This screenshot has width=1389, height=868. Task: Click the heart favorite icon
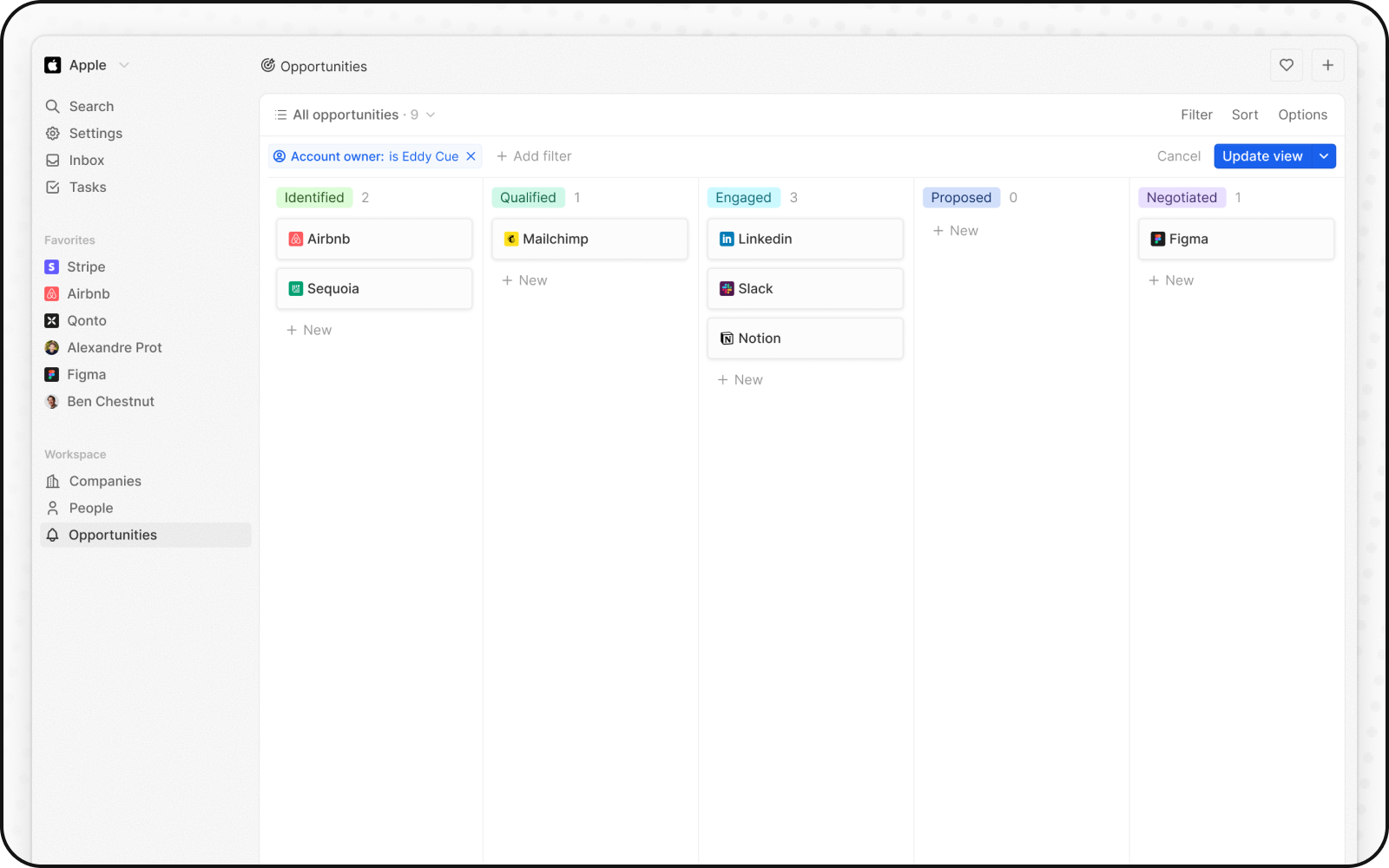click(1286, 65)
